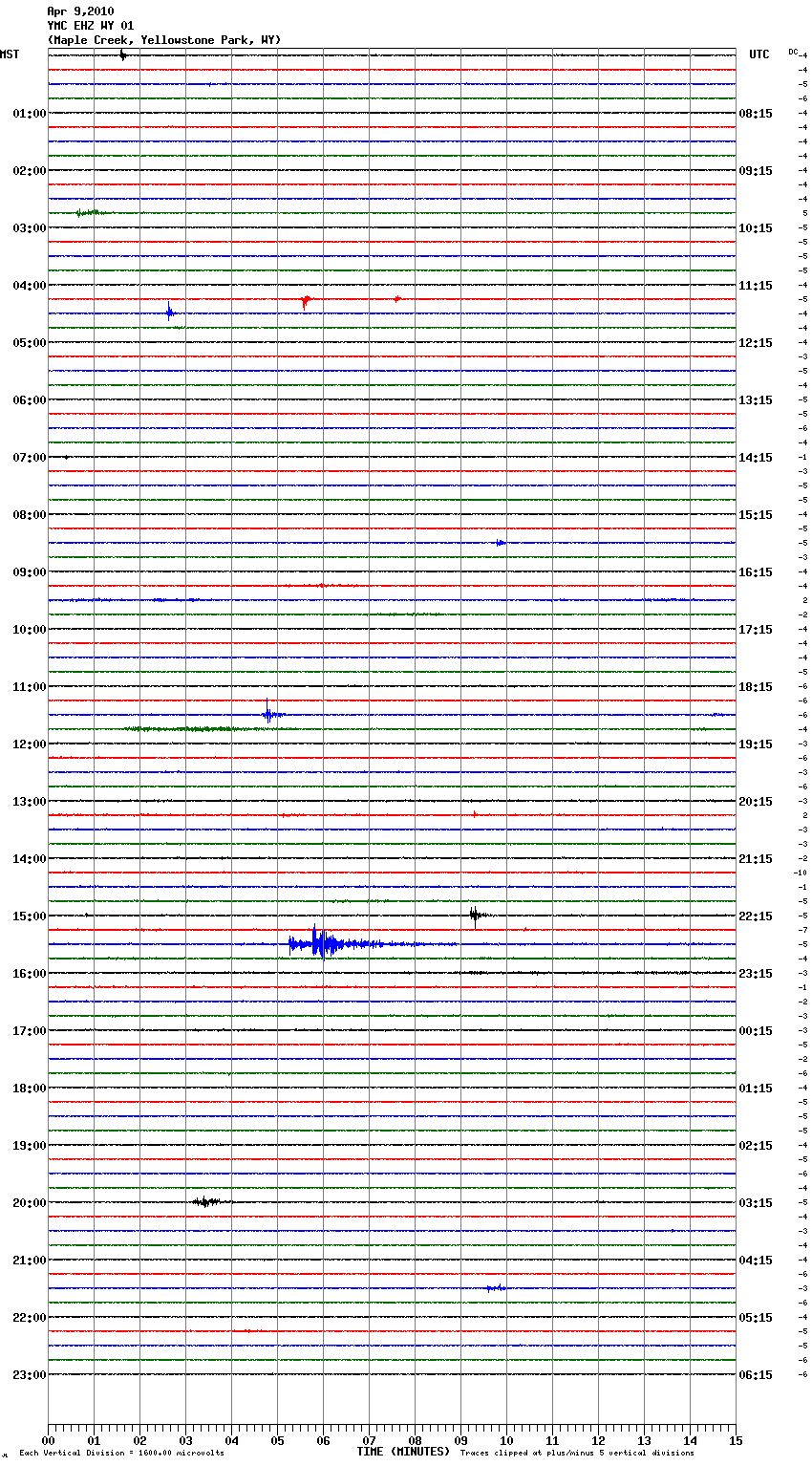
Task: Select the '09:00' MST hour label
Action: coord(30,572)
